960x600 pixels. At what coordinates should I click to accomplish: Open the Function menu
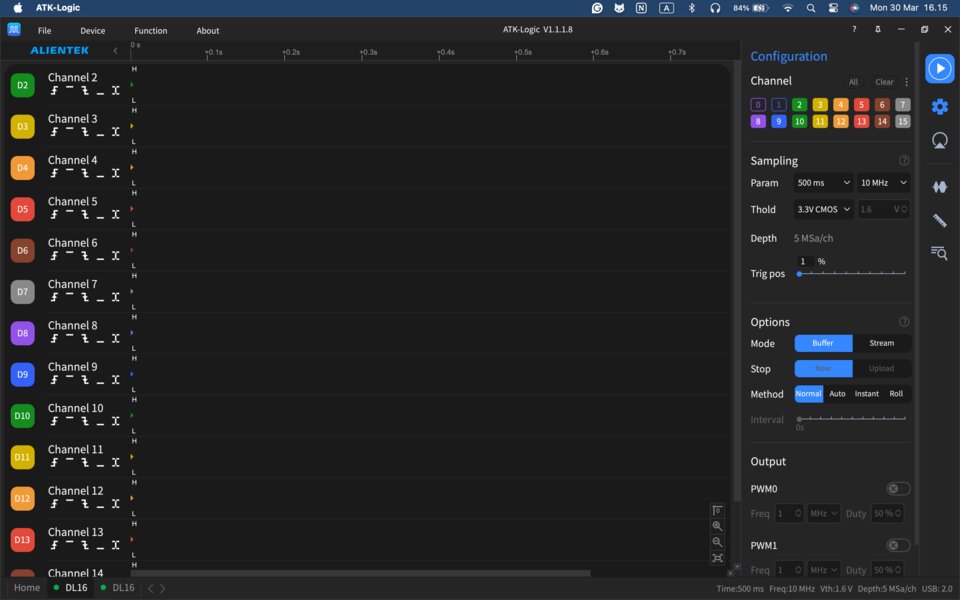(151, 31)
